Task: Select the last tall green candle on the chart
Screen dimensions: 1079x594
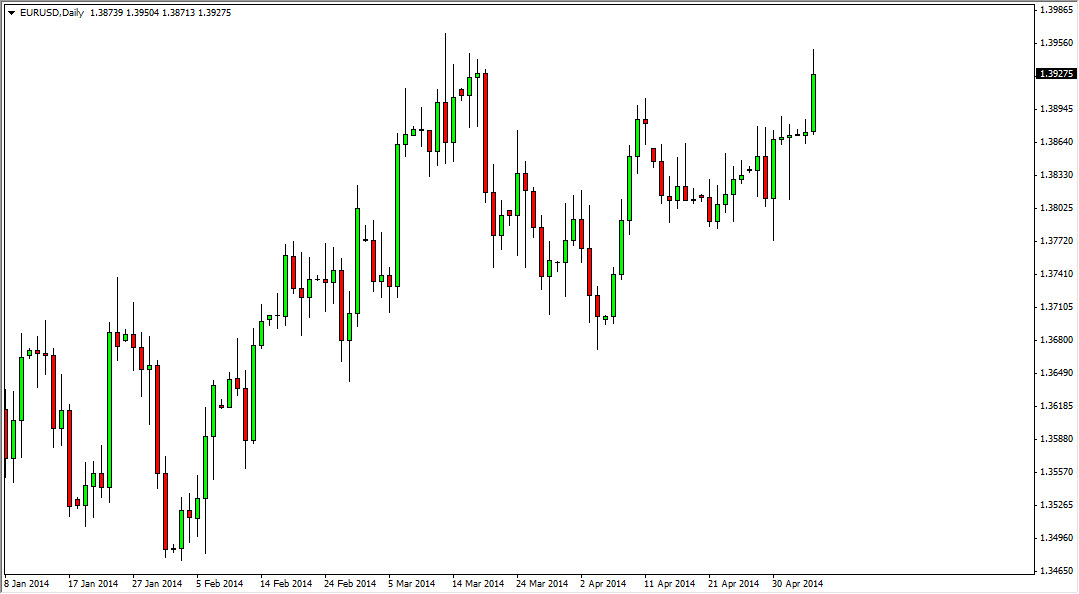Action: 813,103
